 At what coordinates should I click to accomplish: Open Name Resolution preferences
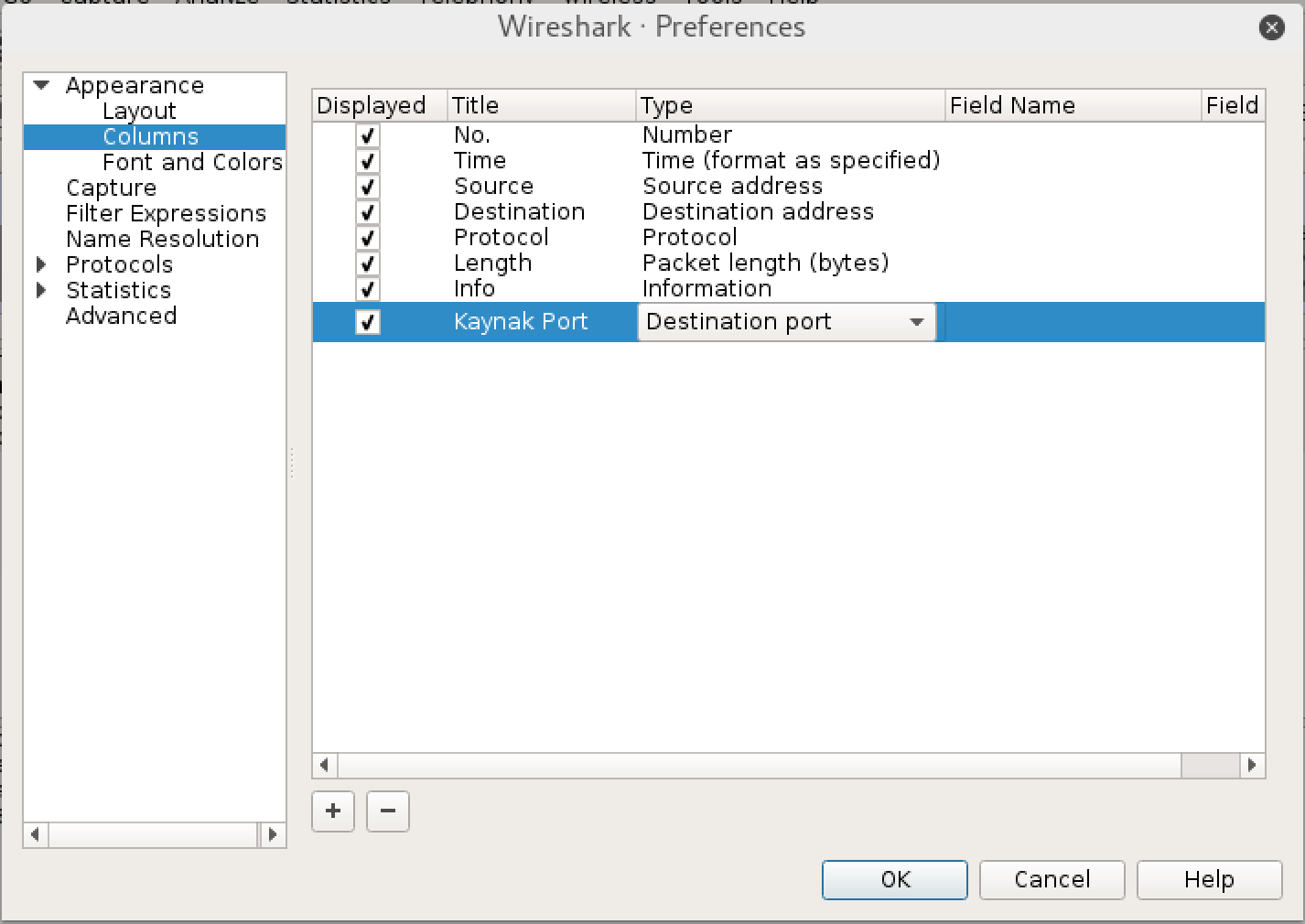pos(162,239)
